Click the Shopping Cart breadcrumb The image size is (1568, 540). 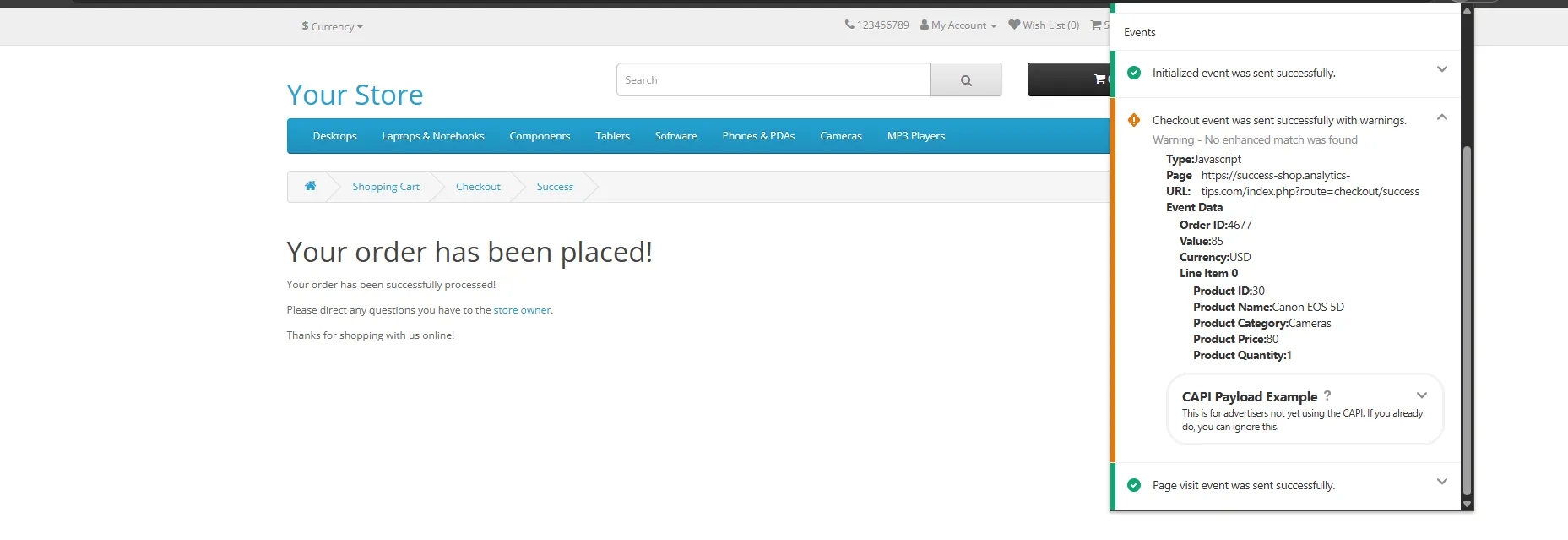point(386,187)
